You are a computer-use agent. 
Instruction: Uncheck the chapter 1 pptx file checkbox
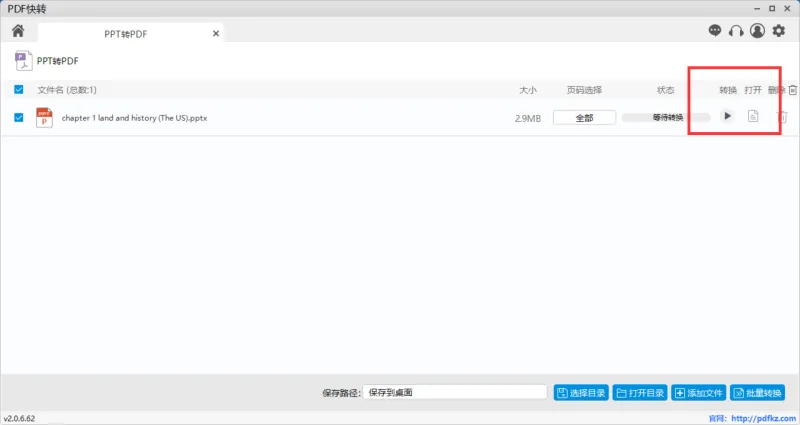(19, 118)
